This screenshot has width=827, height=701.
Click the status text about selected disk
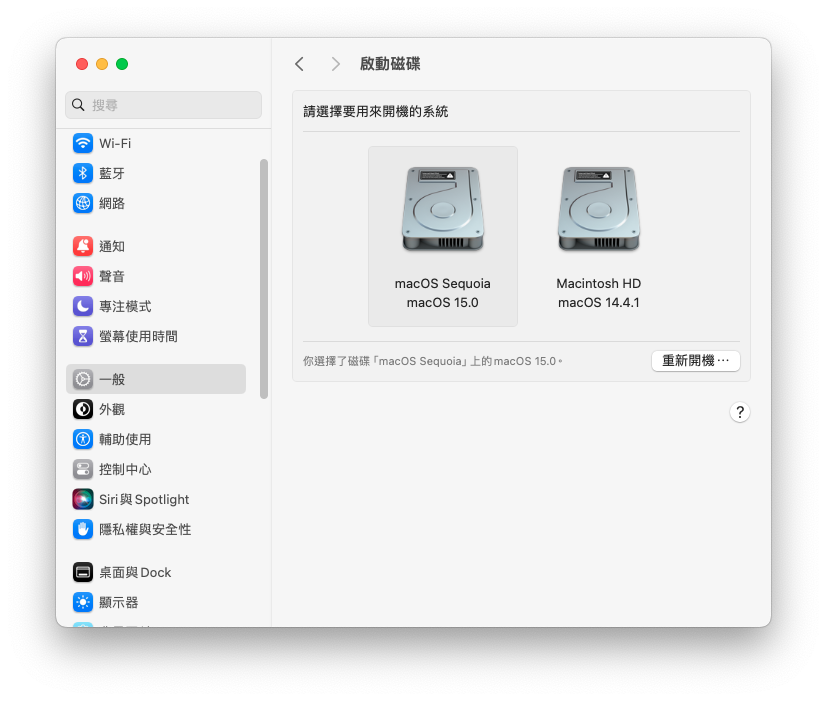432,361
